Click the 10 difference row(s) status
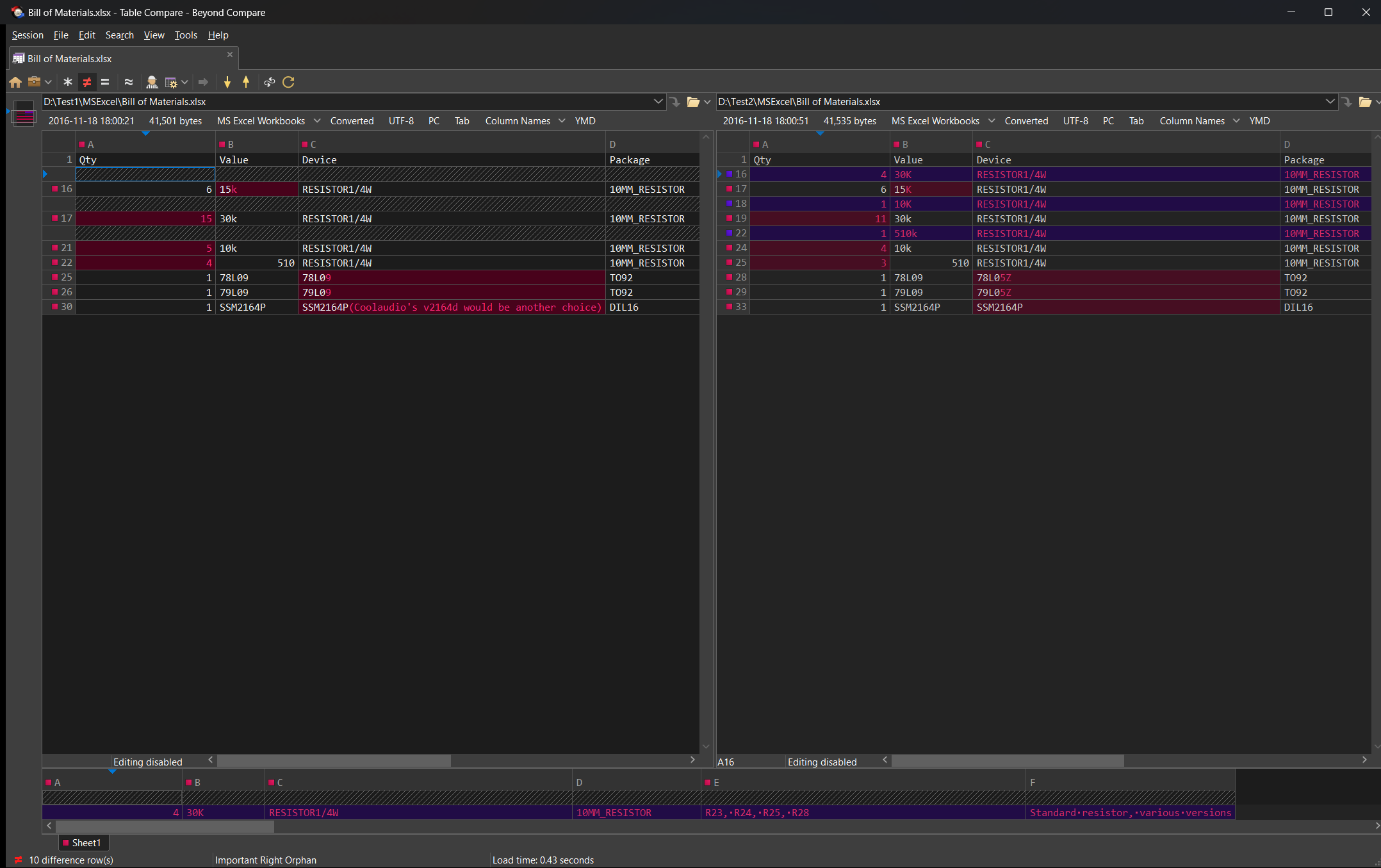Viewport: 1381px width, 868px height. [71, 860]
